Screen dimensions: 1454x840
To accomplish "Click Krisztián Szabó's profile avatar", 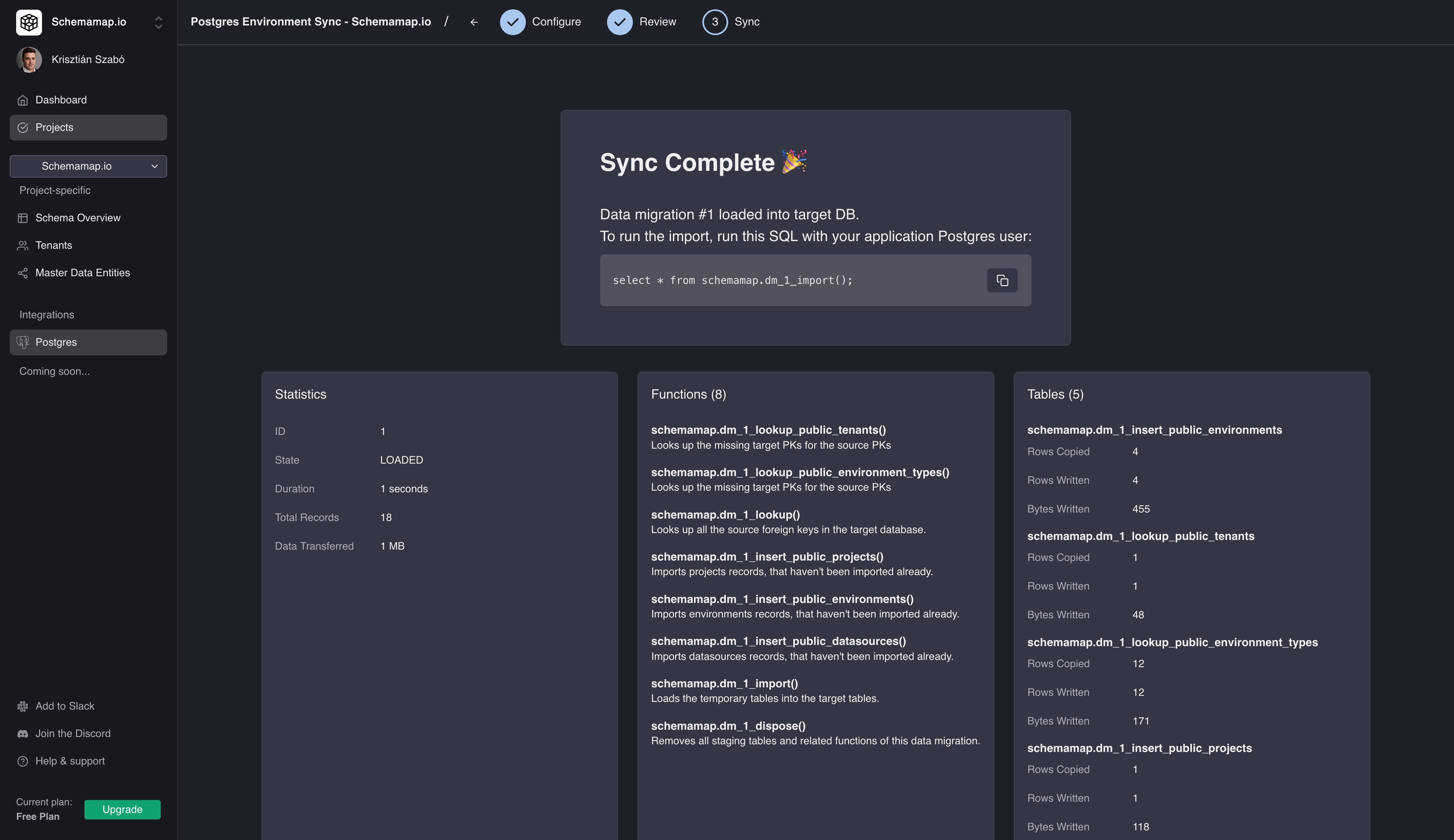I will 29,59.
